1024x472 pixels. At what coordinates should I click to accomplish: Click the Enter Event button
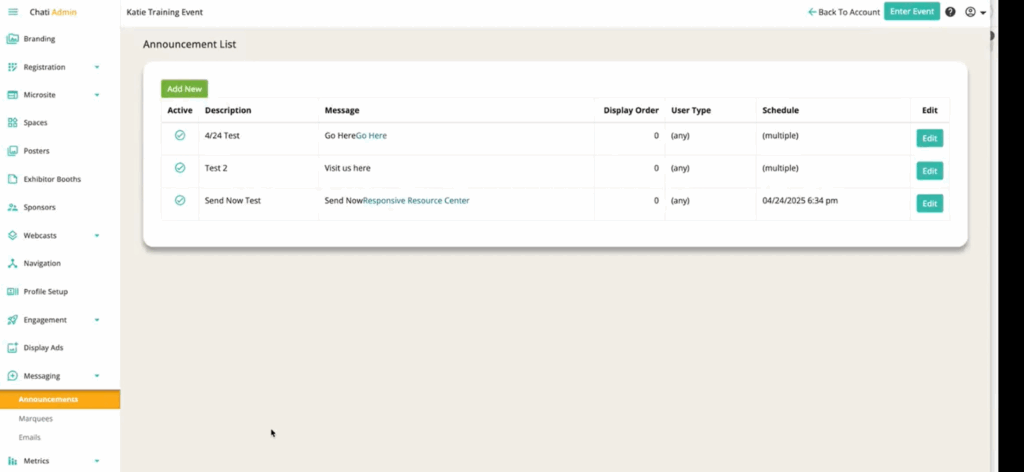pyautogui.click(x=912, y=12)
